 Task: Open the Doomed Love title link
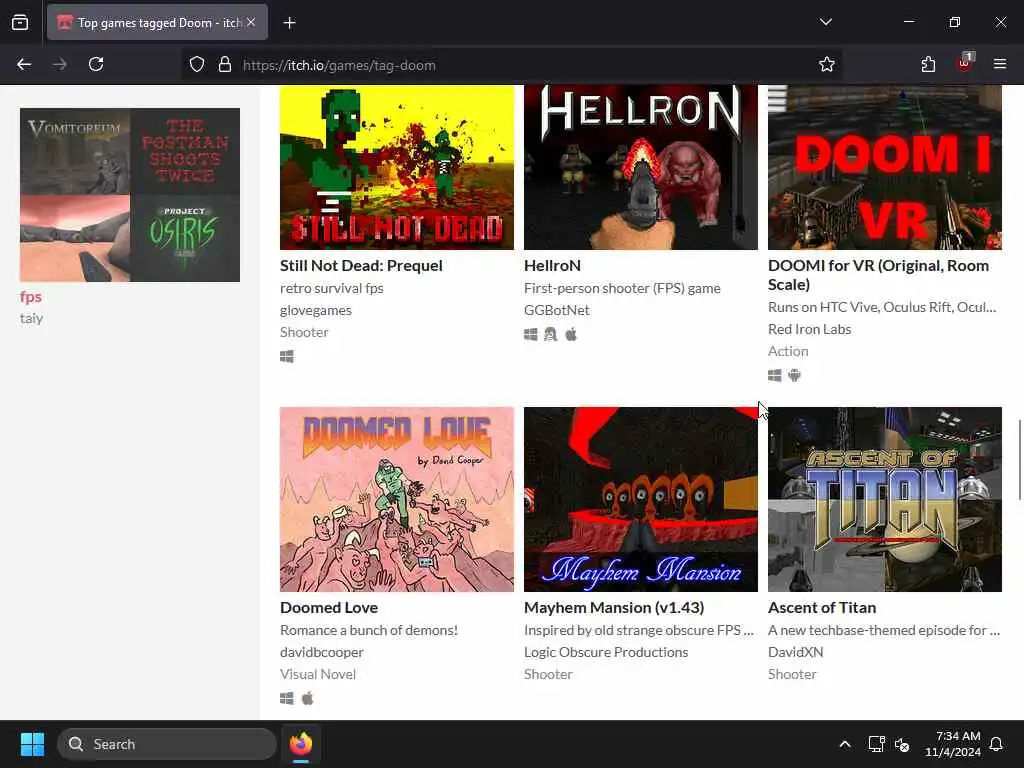pyautogui.click(x=329, y=607)
